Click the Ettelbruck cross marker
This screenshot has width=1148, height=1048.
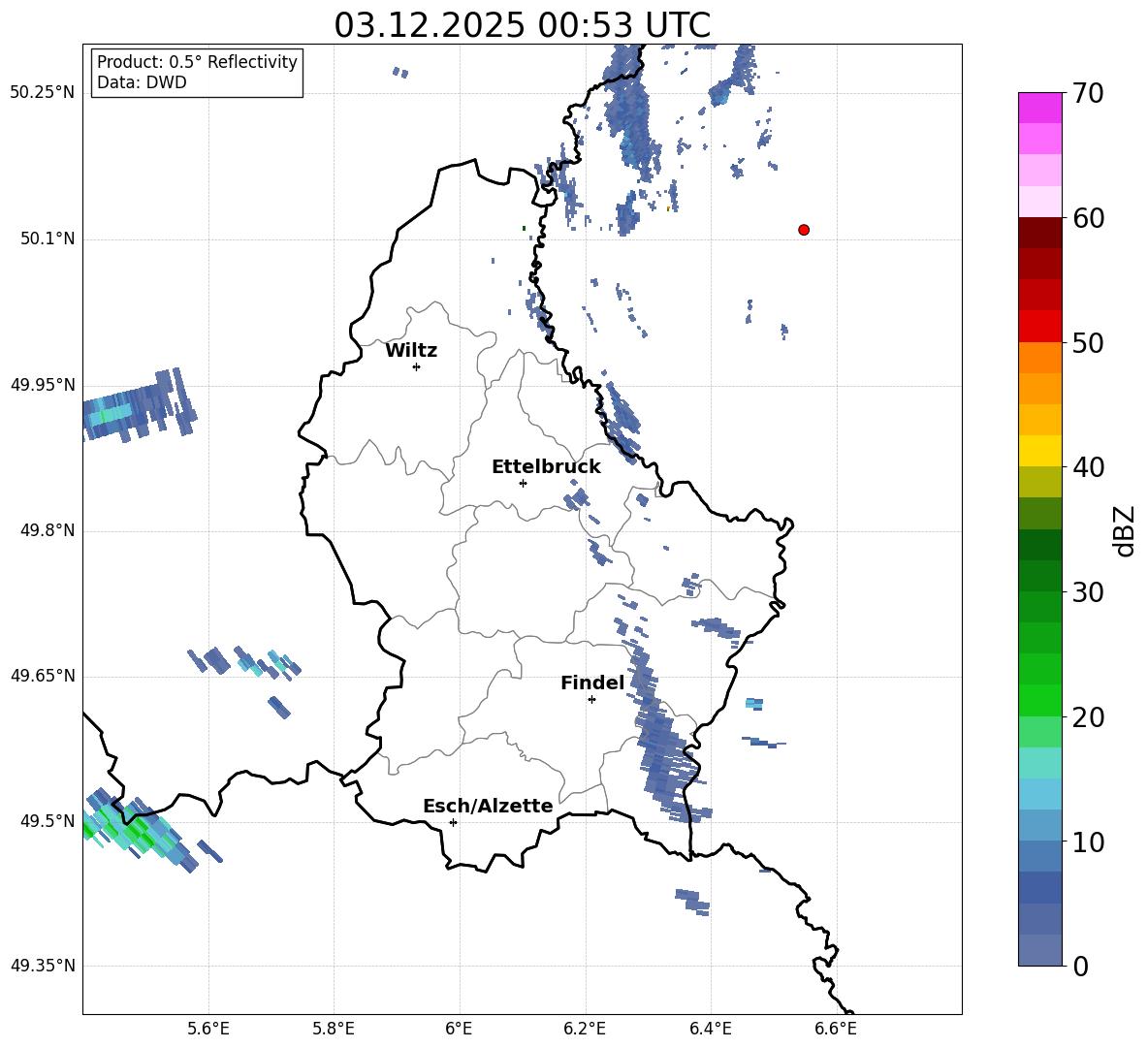[x=523, y=483]
